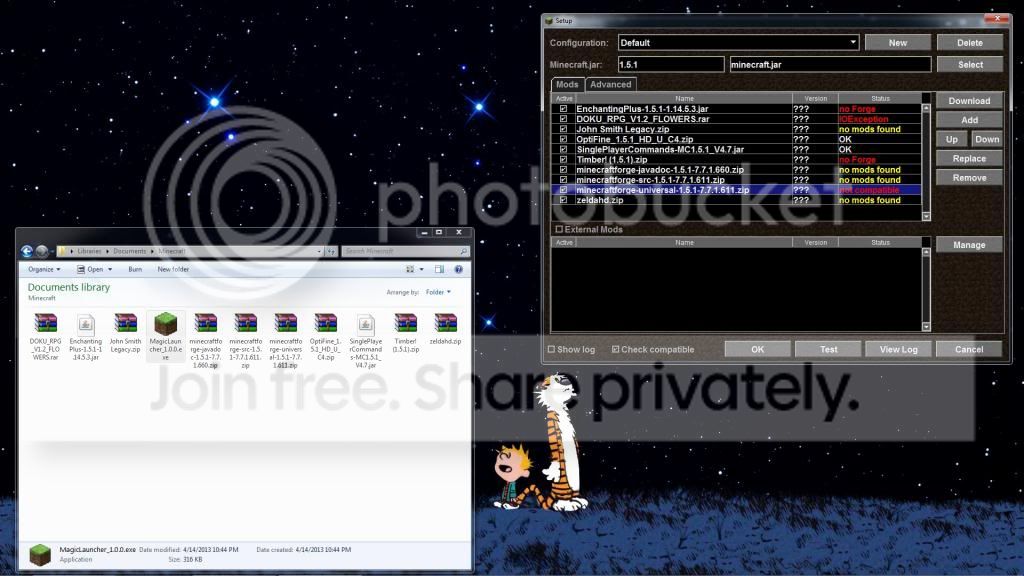This screenshot has height=576, width=1024.
Task: Switch to the Advanced tab
Action: (x=610, y=85)
